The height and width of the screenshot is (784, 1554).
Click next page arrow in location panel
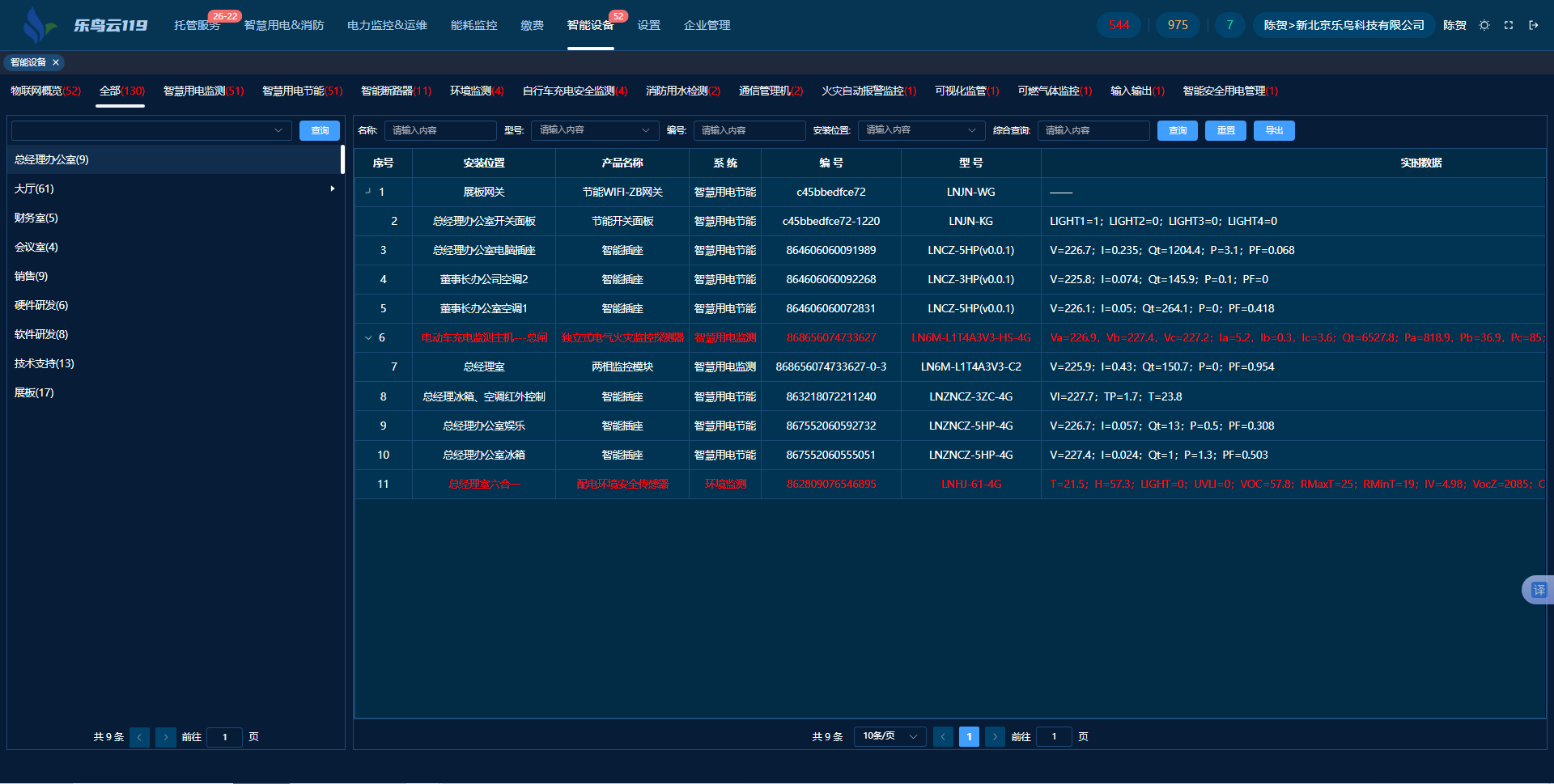(x=165, y=737)
